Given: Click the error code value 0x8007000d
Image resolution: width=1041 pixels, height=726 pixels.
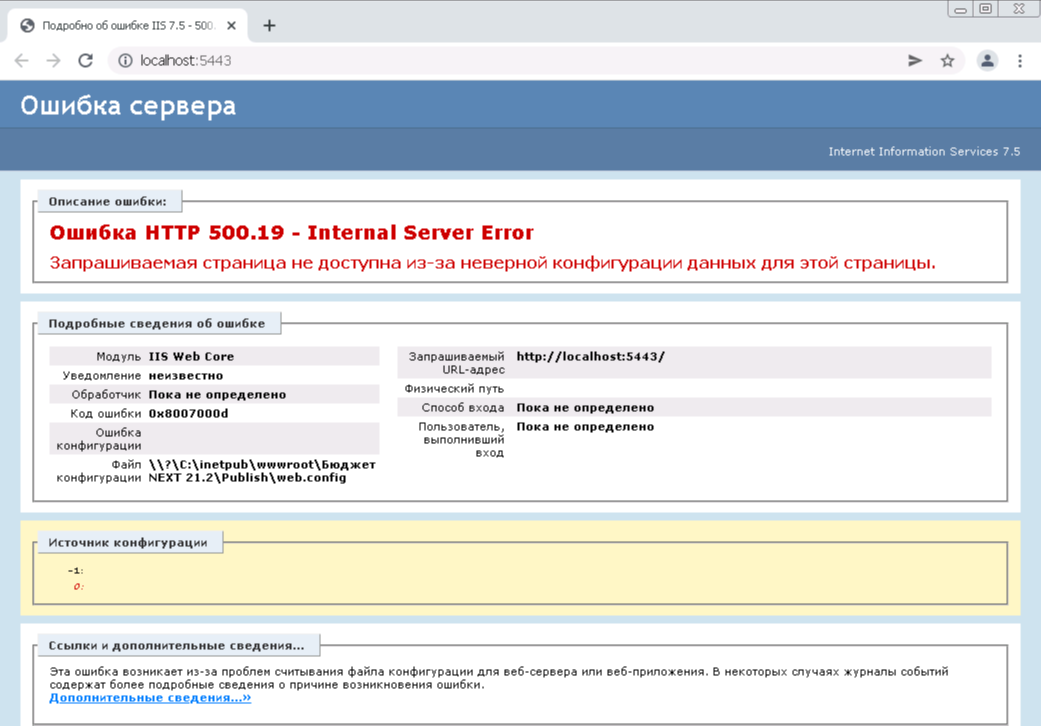Looking at the screenshot, I should 189,413.
